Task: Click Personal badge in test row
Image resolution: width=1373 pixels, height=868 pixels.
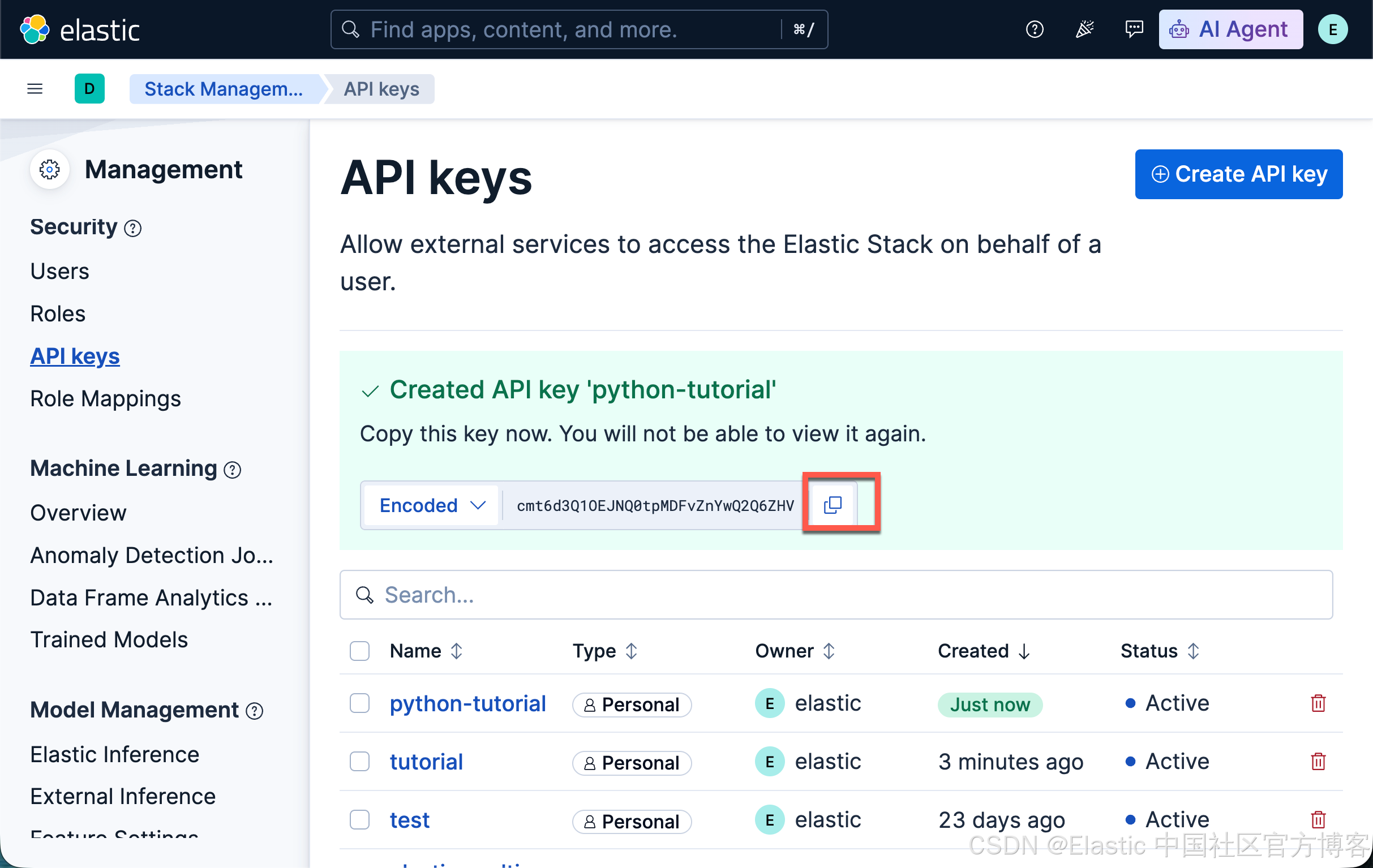Action: click(632, 821)
